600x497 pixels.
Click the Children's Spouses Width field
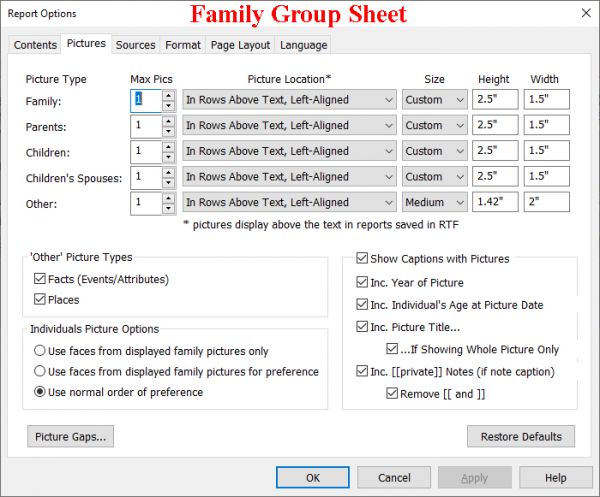545,177
